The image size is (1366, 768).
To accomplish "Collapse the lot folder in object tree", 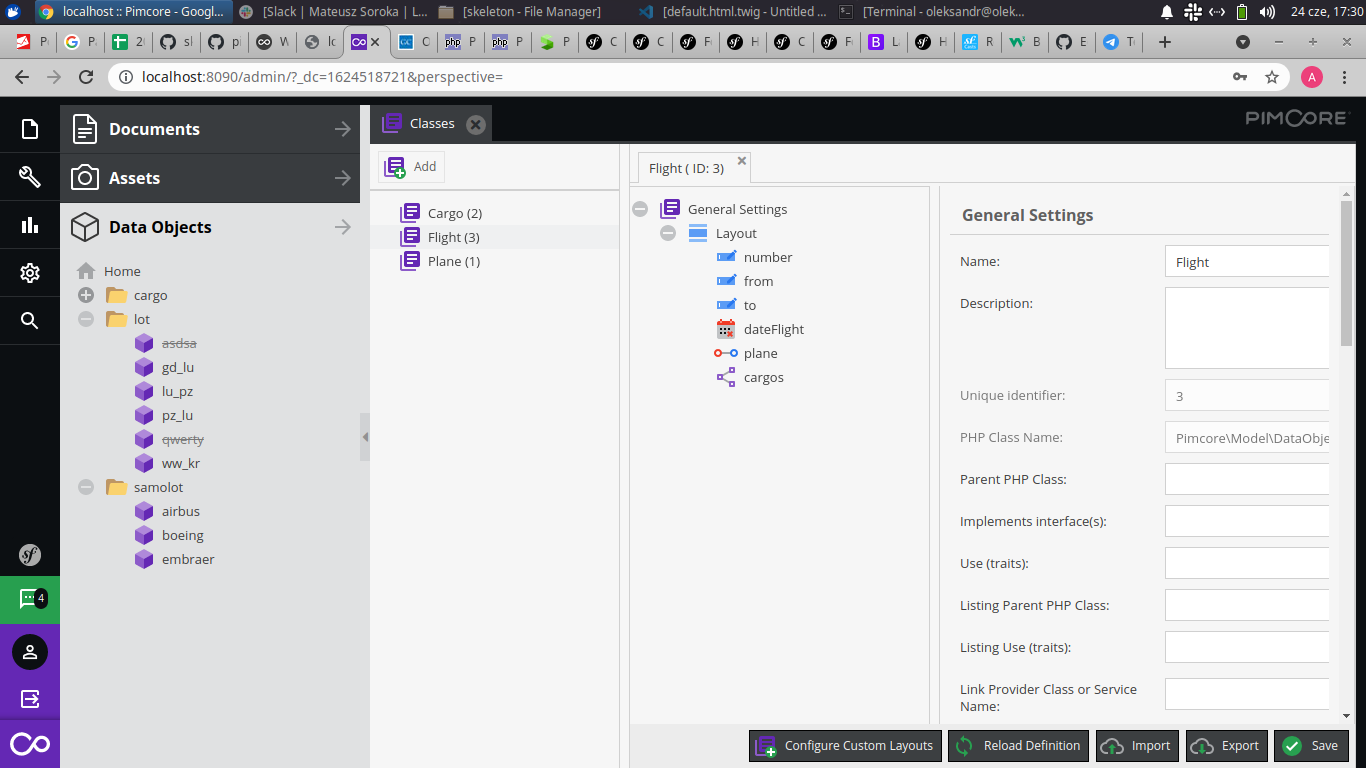I will [86, 319].
